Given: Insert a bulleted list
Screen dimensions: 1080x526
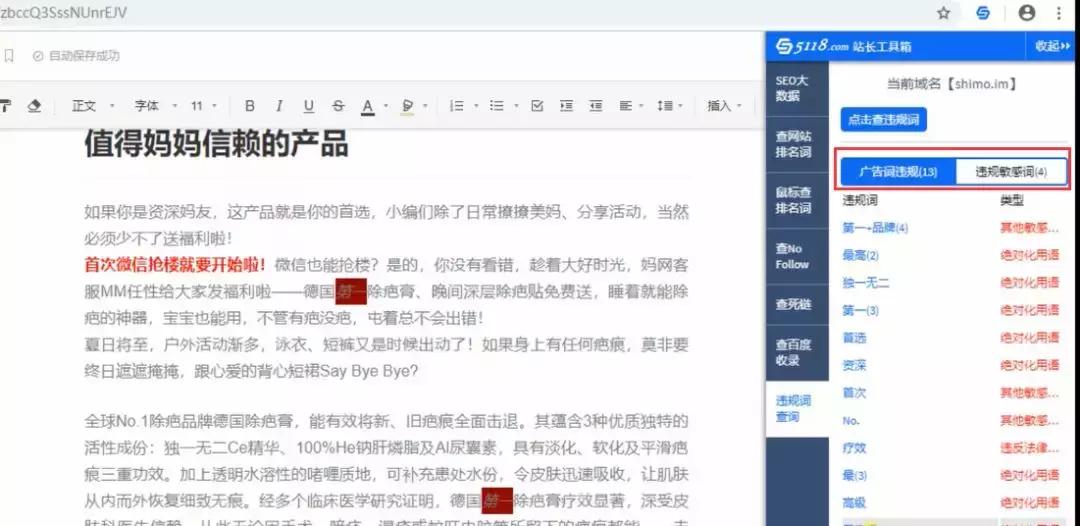Looking at the screenshot, I should click(496, 106).
